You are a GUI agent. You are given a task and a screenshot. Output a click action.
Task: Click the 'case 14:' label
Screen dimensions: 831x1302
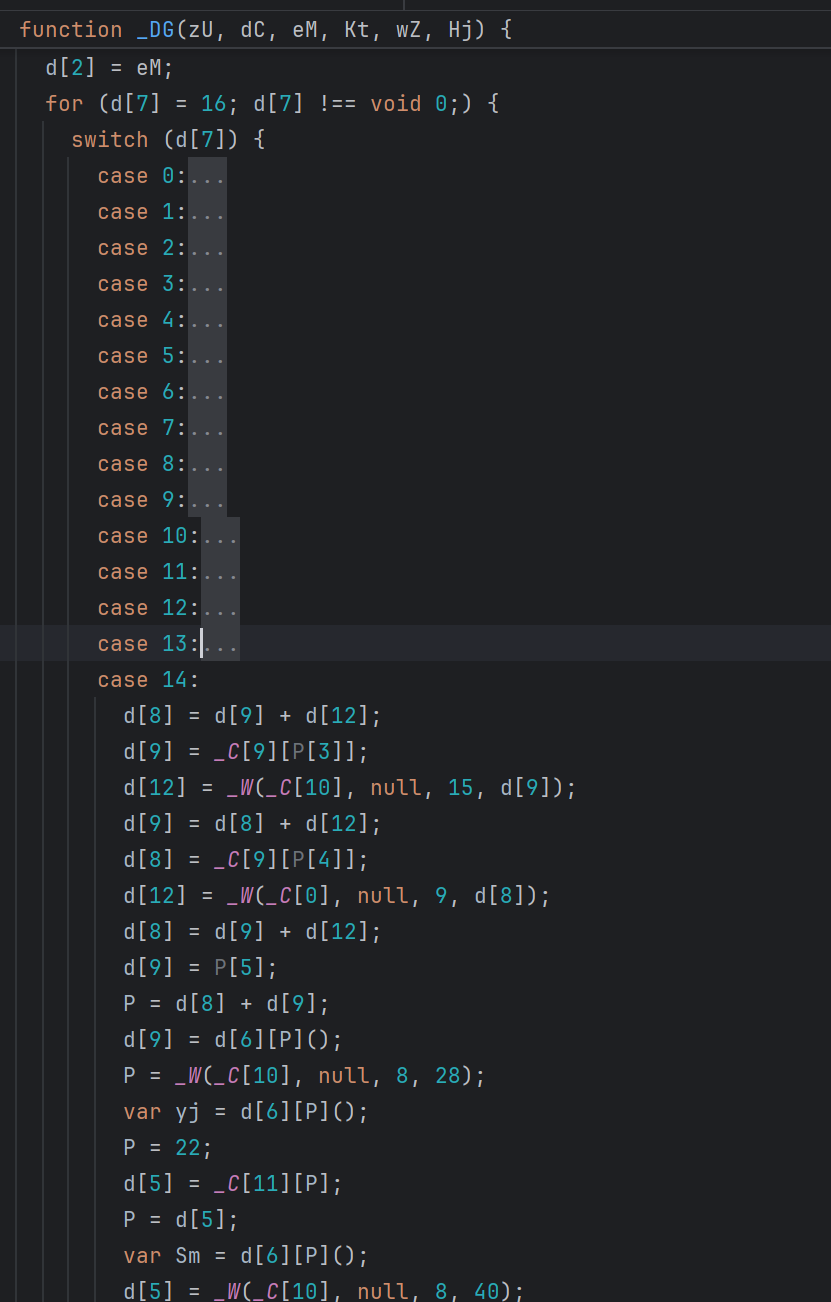click(149, 680)
